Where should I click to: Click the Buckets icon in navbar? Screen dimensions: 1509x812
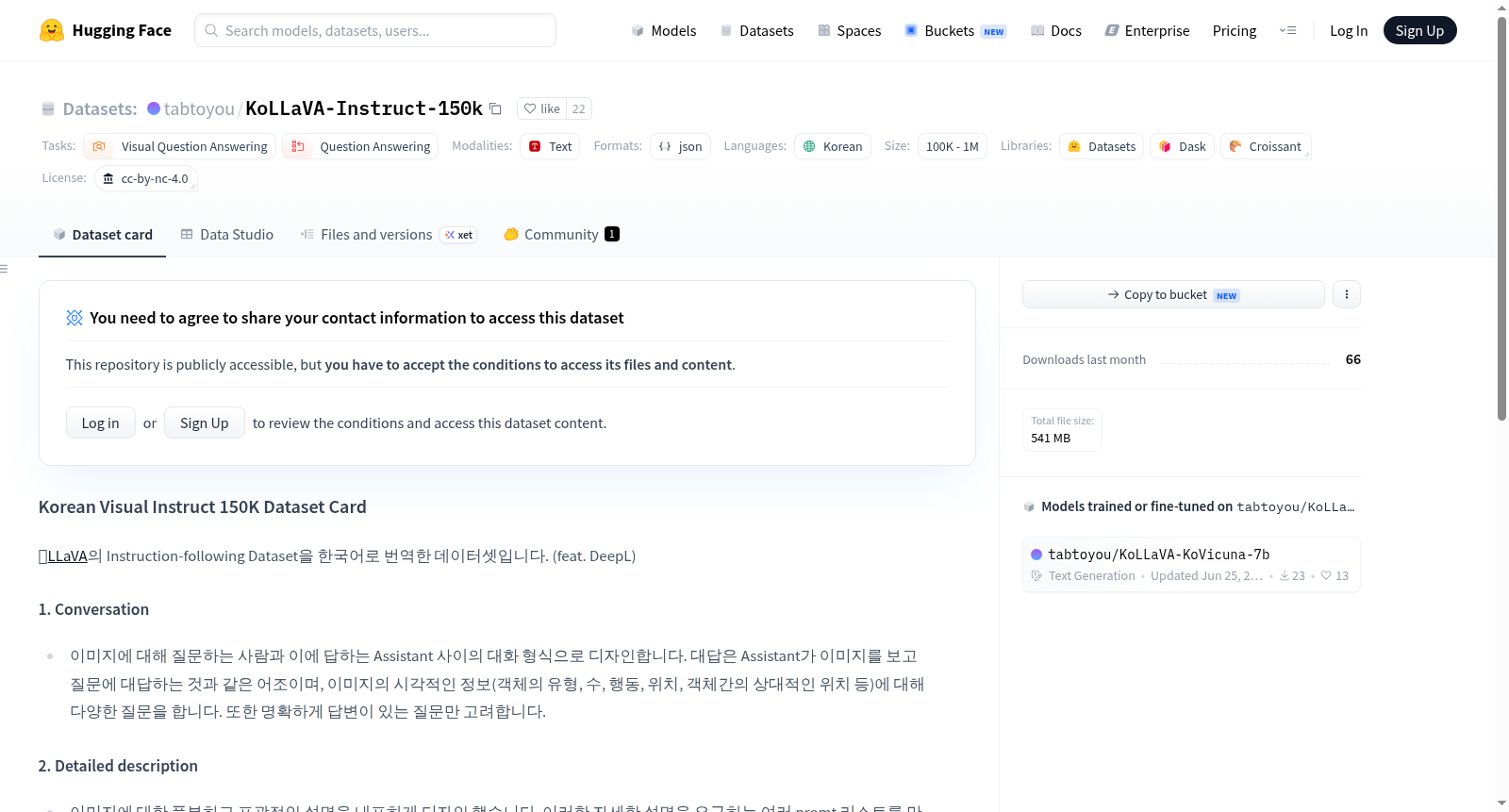[911, 30]
